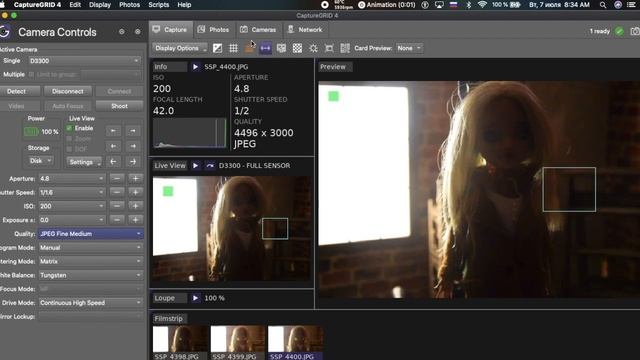Open the Display menu

100,5
